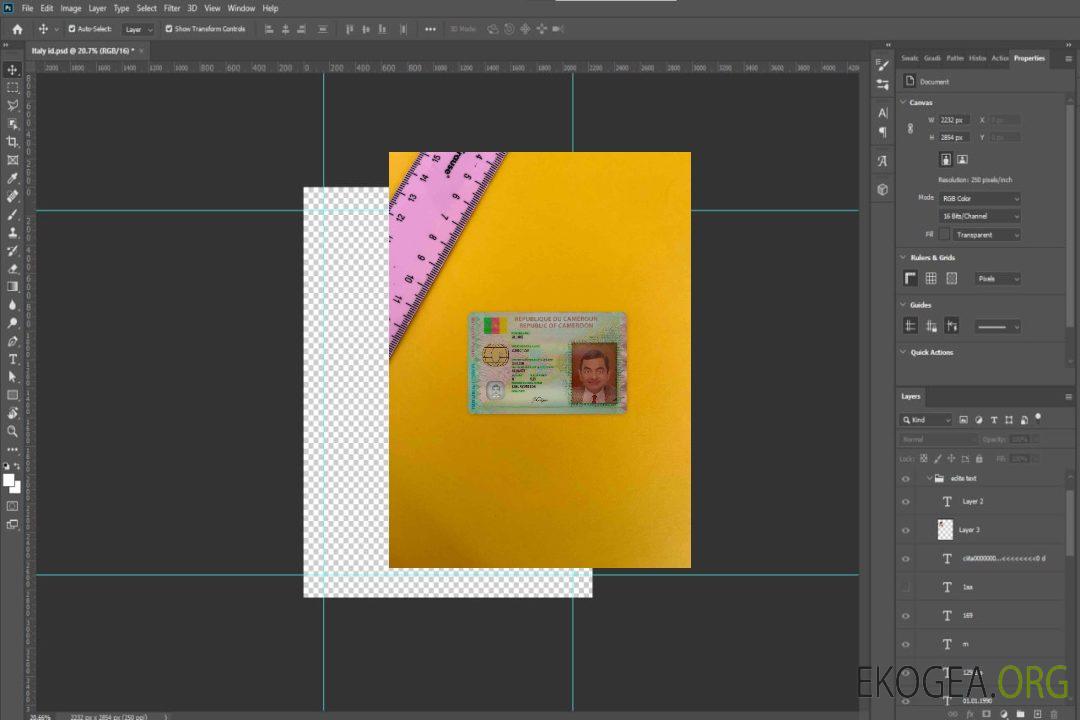Open the Character panel icon
Image resolution: width=1080 pixels, height=720 pixels.
click(882, 113)
